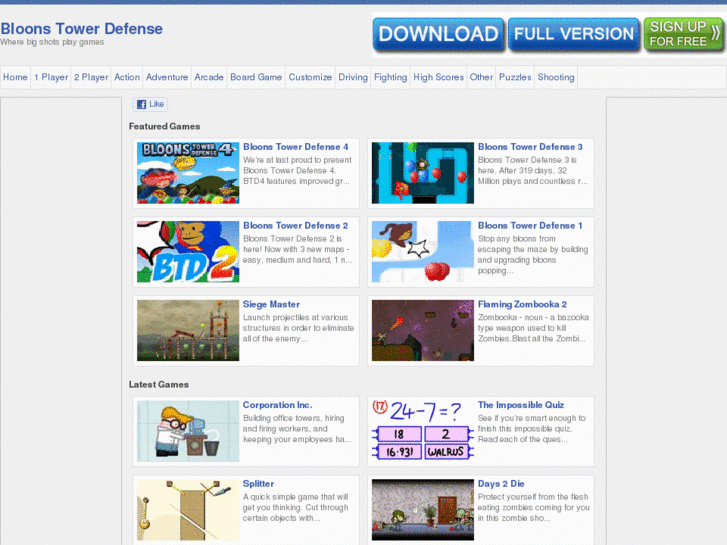Open the Bloons Tower Defense 1 thumbnail
727x545 pixels.
[x=423, y=252]
